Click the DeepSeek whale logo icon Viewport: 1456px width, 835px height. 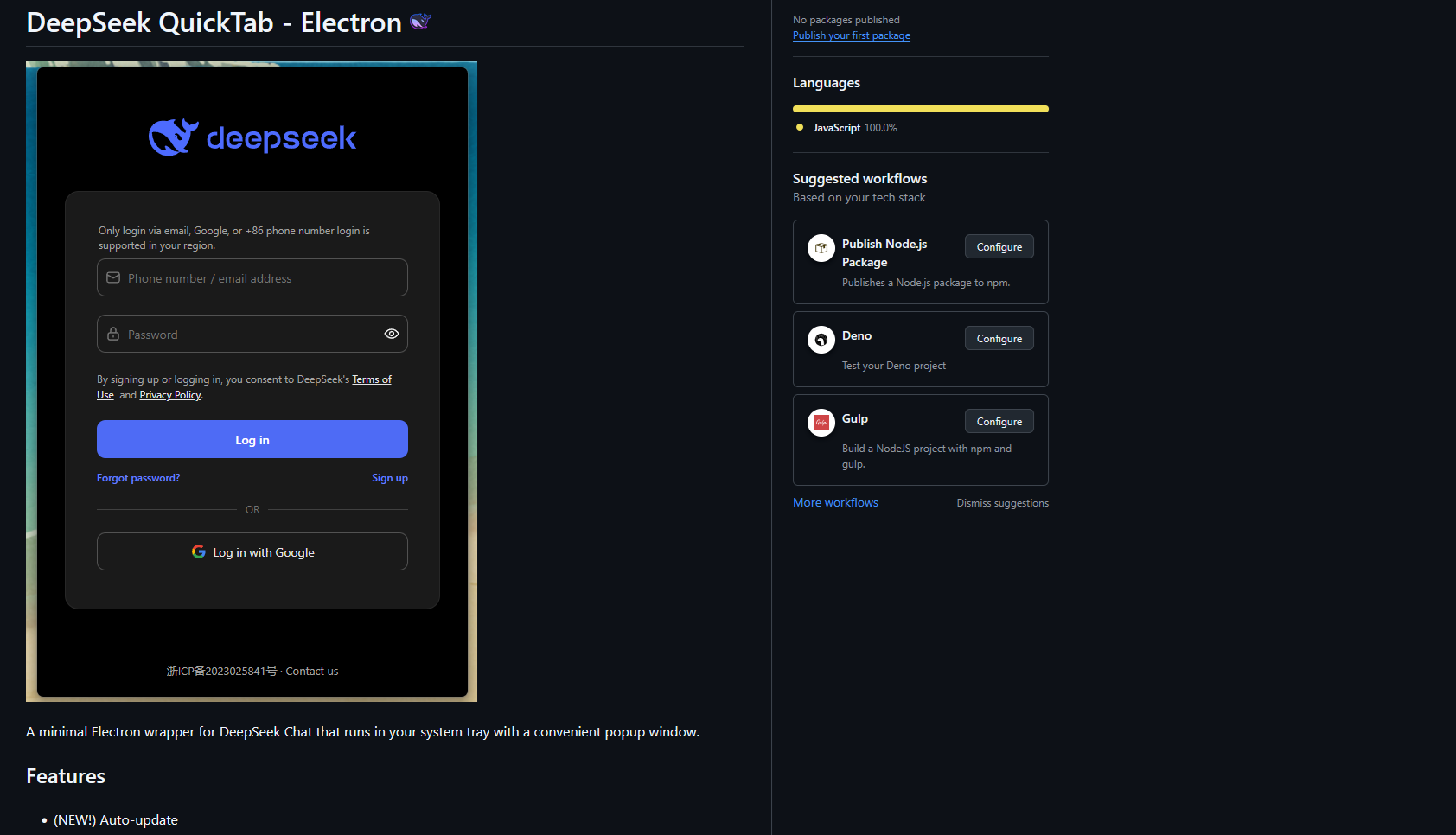click(173, 137)
